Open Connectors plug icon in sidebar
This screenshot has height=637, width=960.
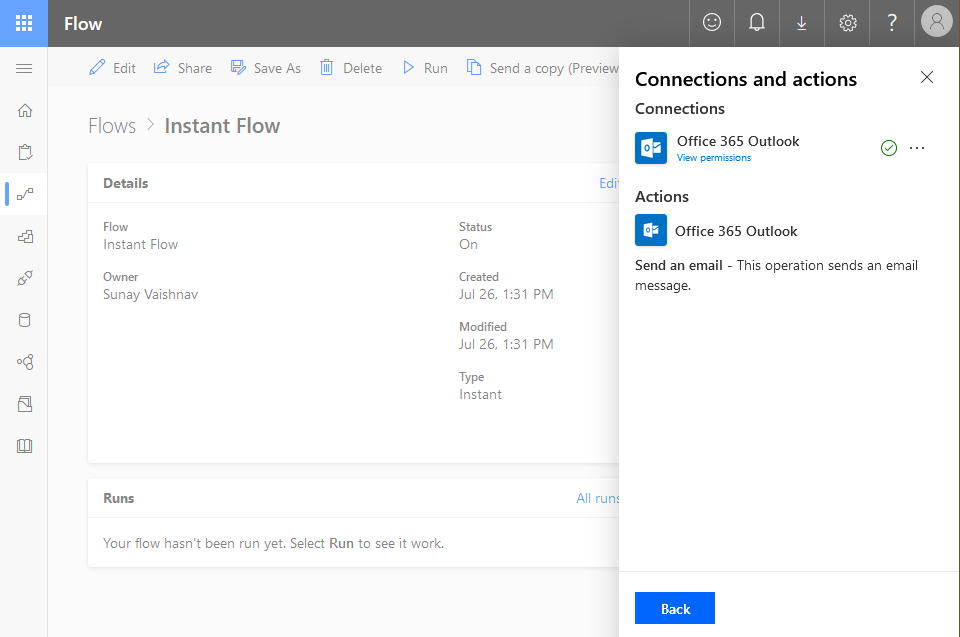tap(24, 279)
